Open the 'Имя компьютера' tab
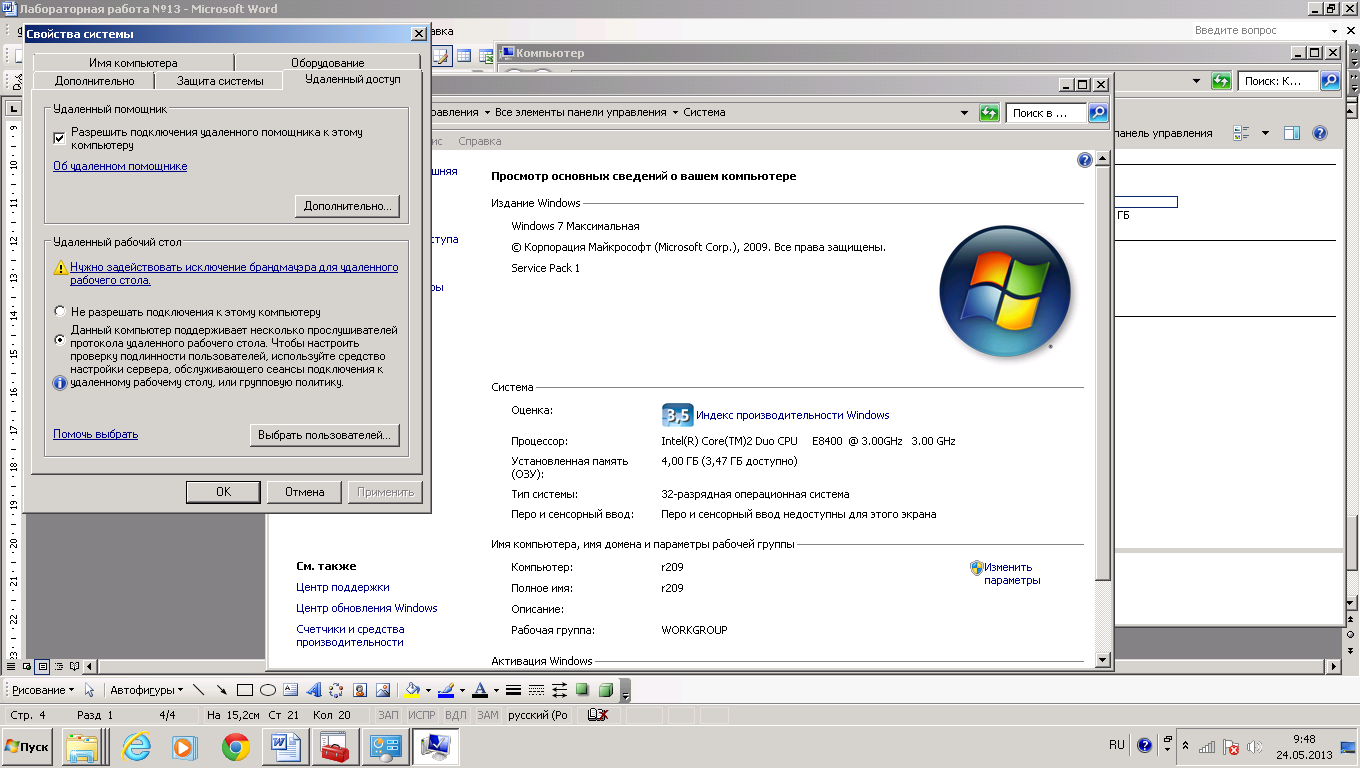The width and height of the screenshot is (1360, 768). click(133, 63)
